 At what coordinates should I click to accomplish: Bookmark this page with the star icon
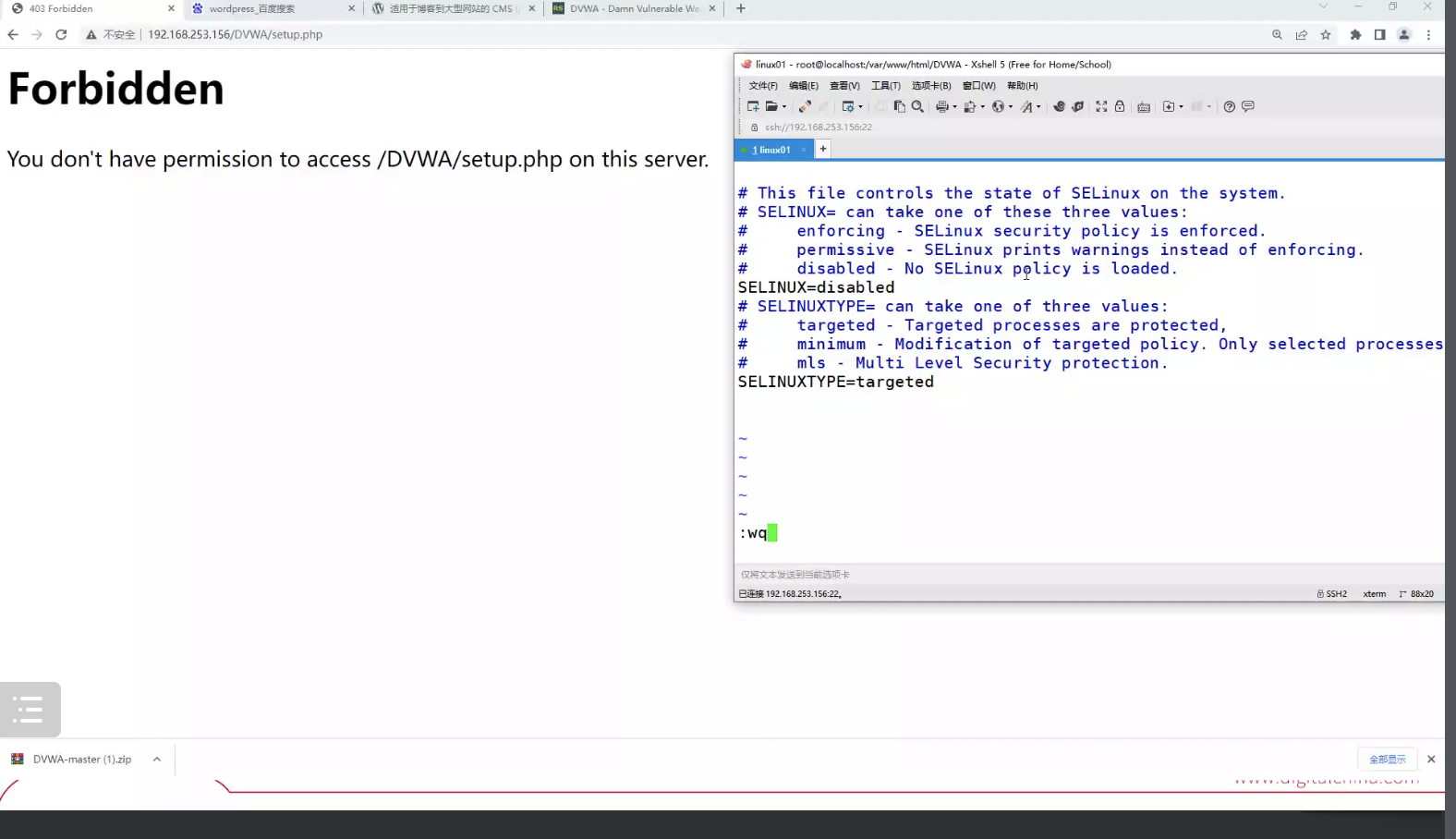pyautogui.click(x=1326, y=35)
